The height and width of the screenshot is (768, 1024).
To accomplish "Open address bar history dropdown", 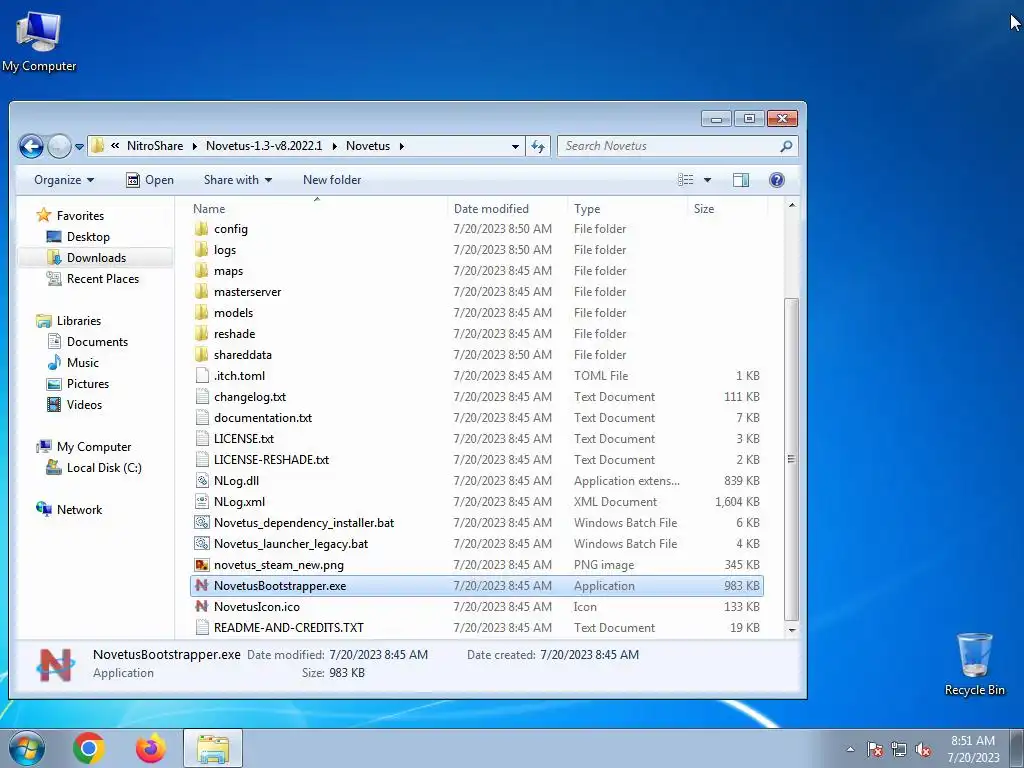I will tap(515, 146).
